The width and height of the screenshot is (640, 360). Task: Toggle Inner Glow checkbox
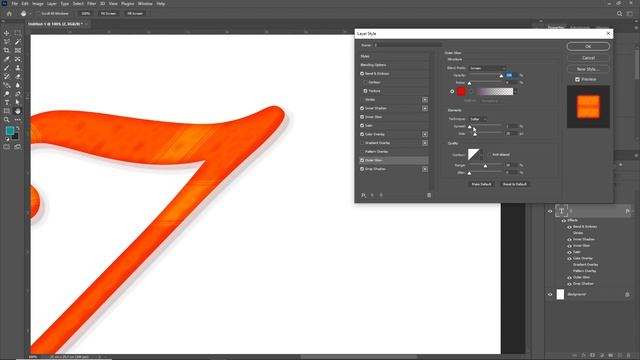(x=362, y=117)
